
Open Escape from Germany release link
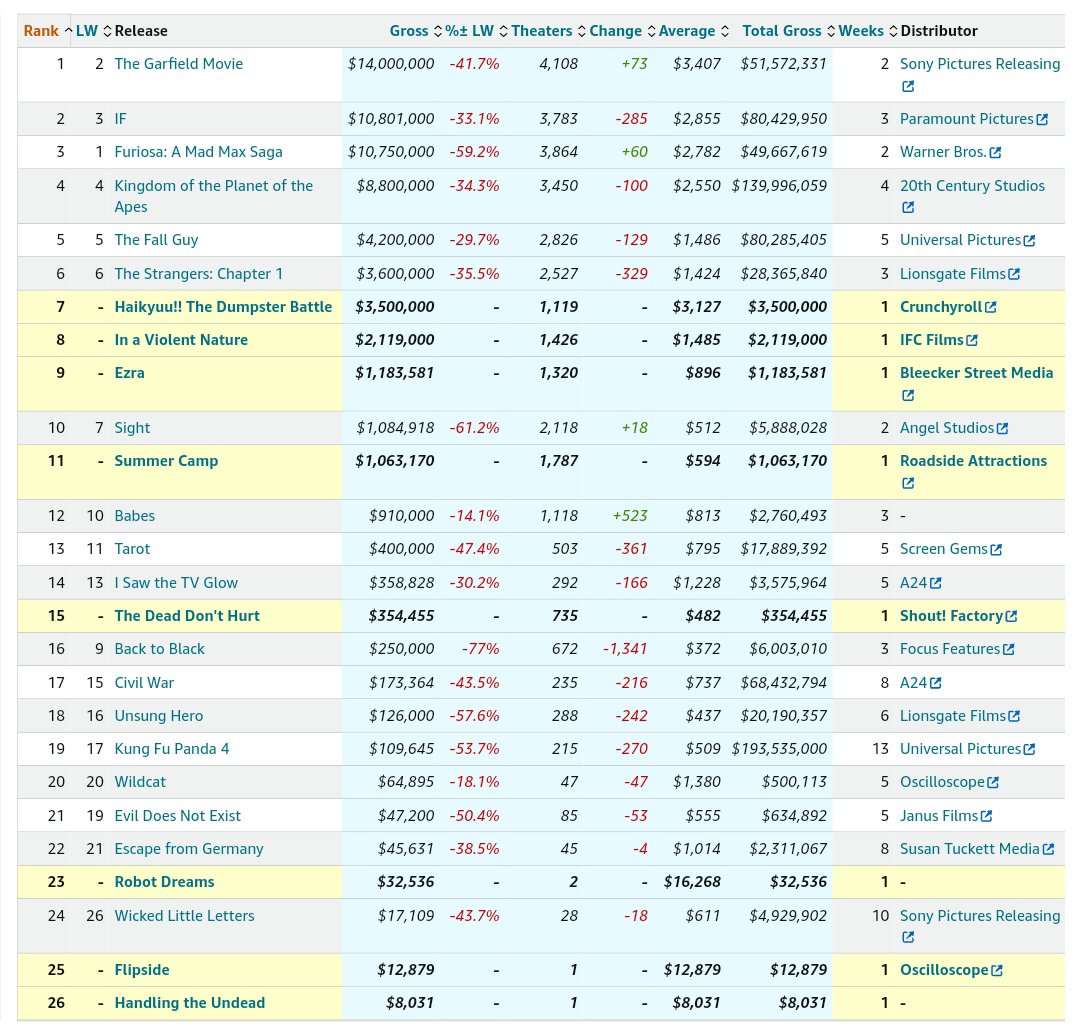click(189, 849)
